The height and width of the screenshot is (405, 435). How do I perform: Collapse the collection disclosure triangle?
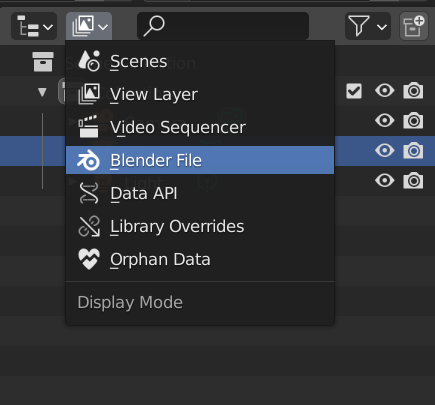point(42,92)
